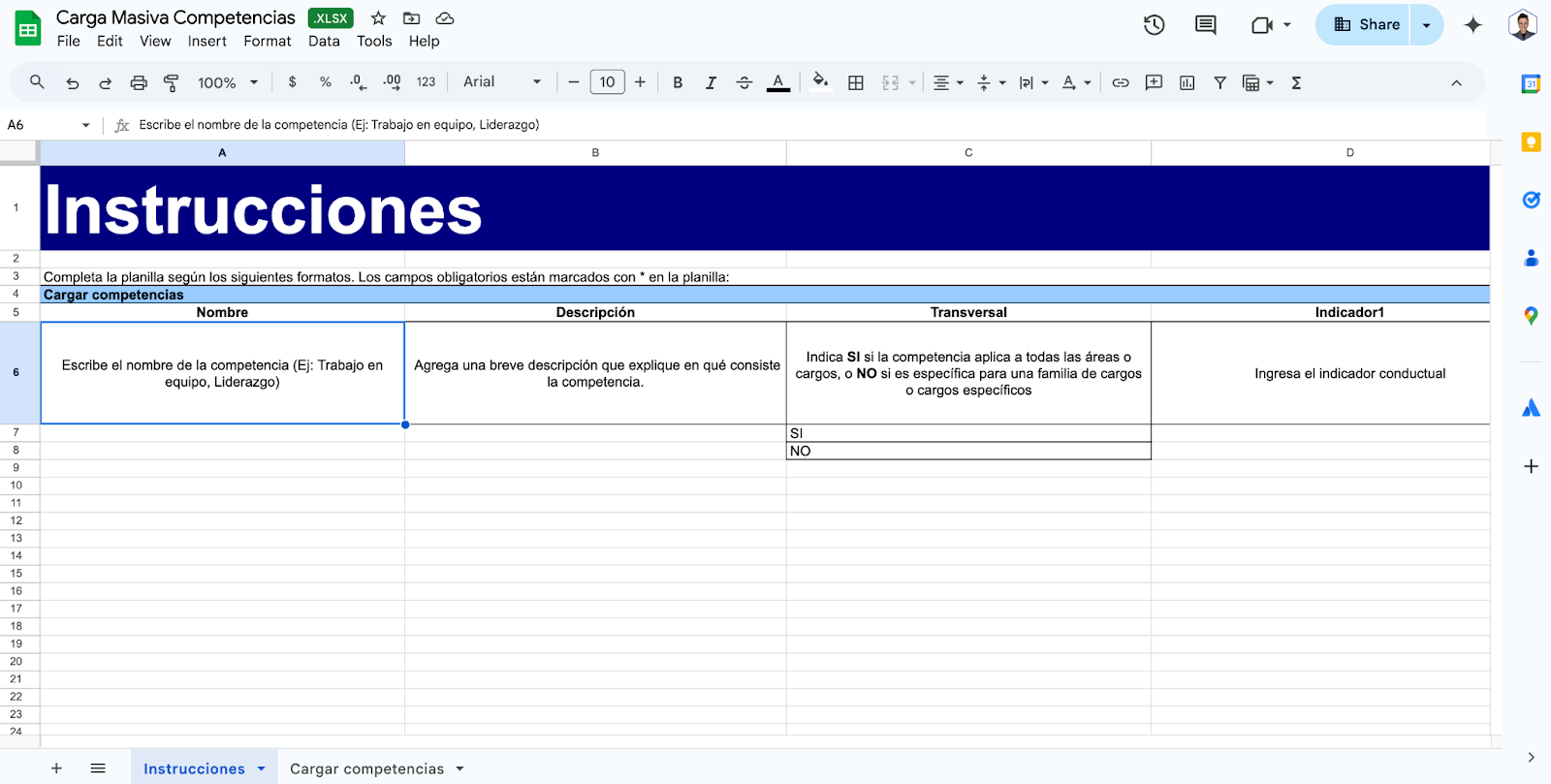Click the Share button

coord(1366,25)
